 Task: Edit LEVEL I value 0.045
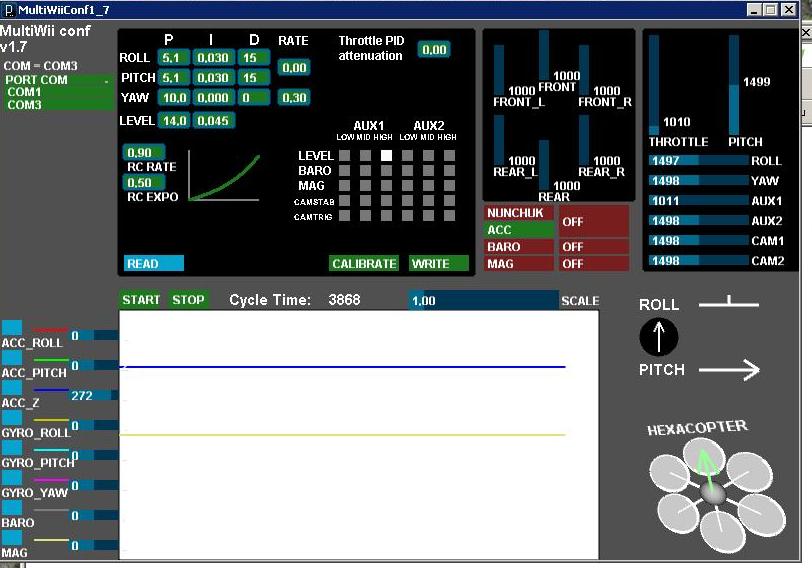(213, 121)
